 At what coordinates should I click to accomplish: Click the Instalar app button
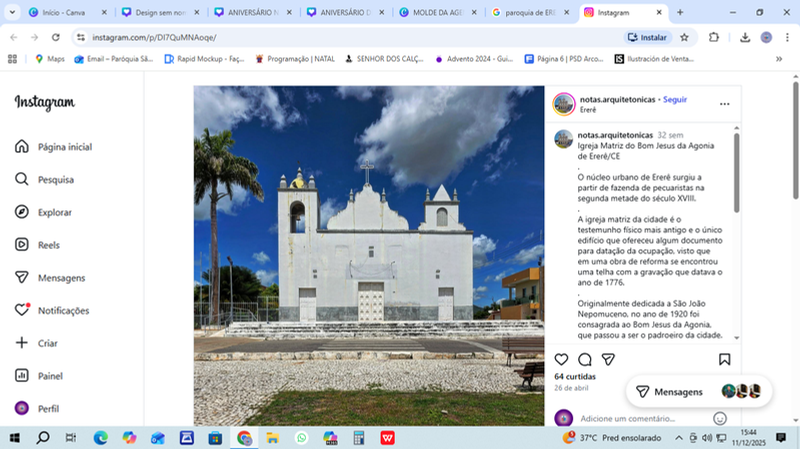pos(647,37)
